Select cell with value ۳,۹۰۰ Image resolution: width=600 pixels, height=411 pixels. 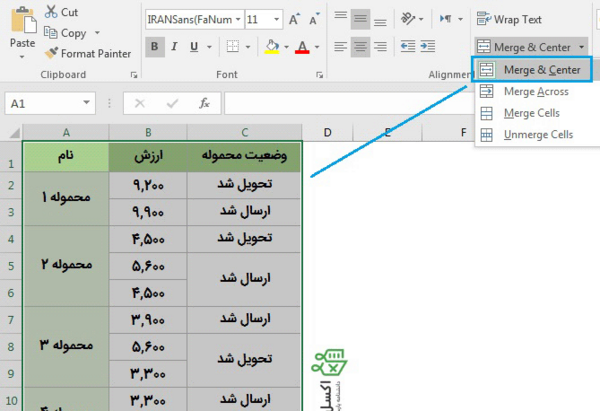click(148, 320)
